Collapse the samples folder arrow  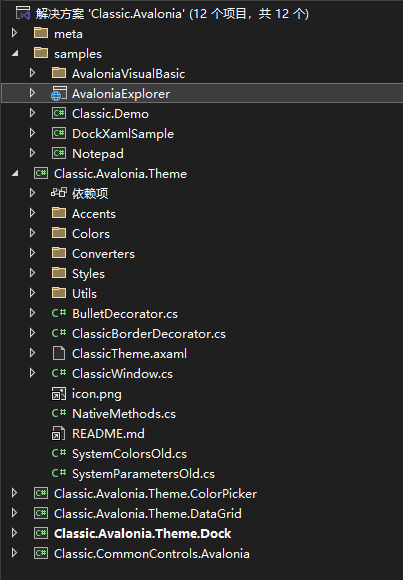pos(15,54)
